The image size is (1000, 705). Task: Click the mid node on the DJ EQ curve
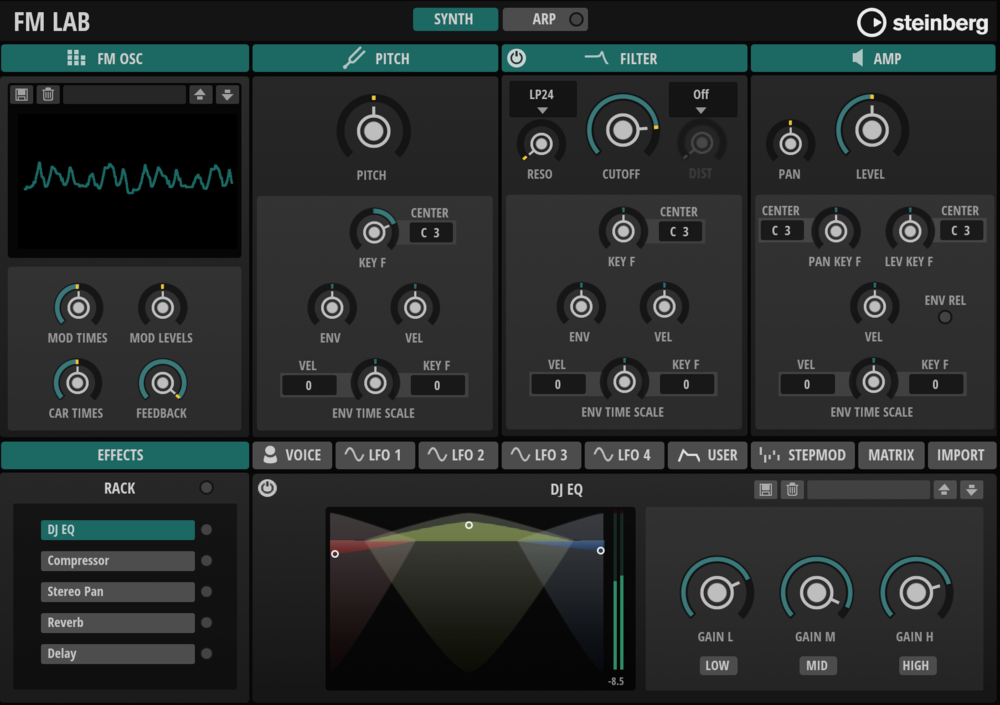(x=469, y=524)
